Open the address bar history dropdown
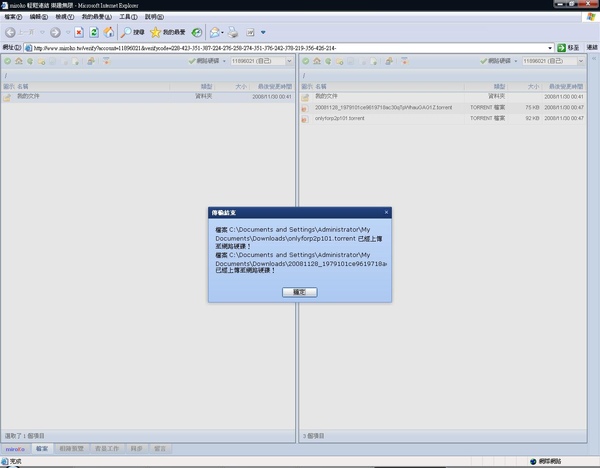 [550, 48]
